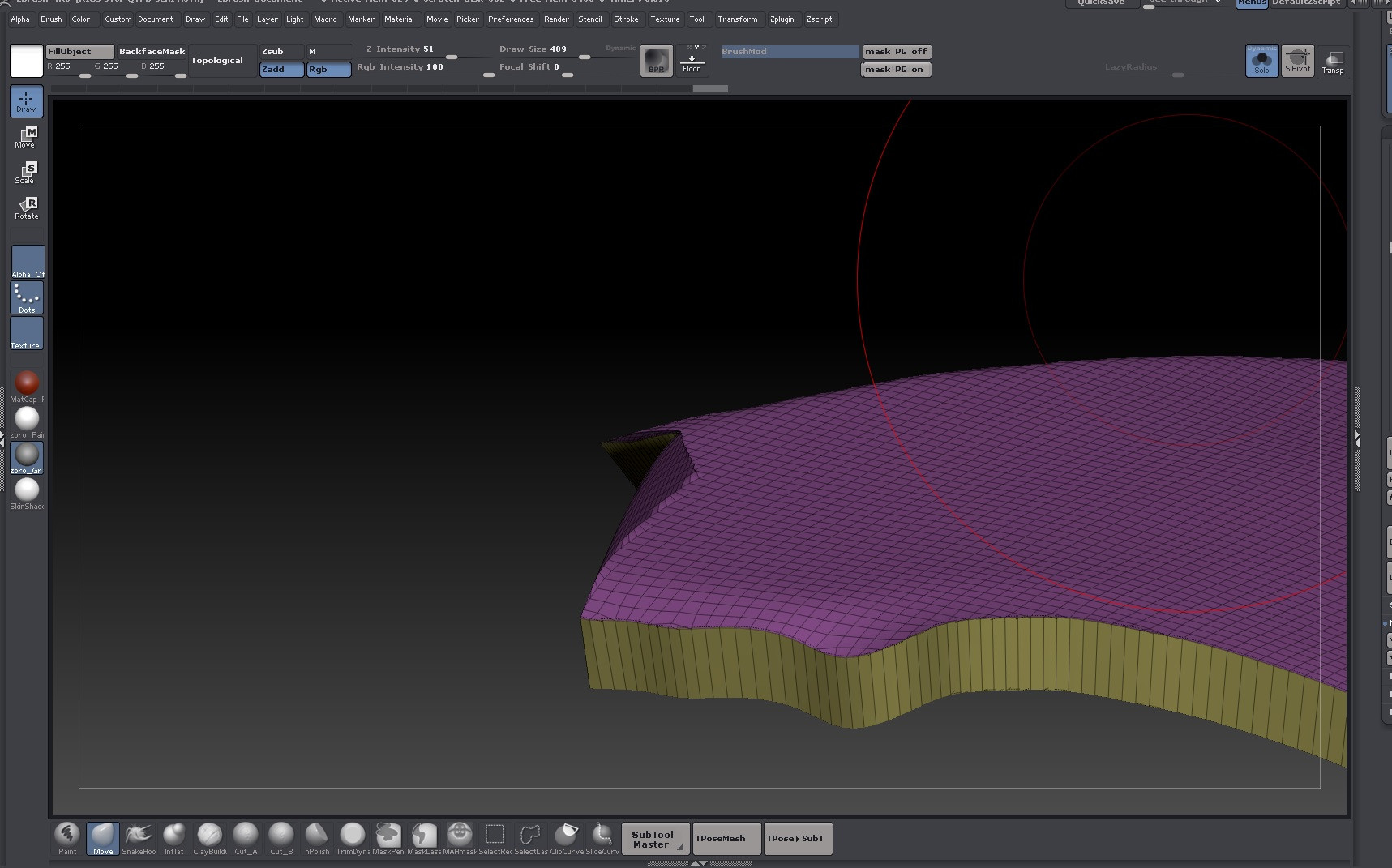This screenshot has height=868, width=1392.
Task: Toggle Transp transparency mode
Action: (x=1333, y=61)
